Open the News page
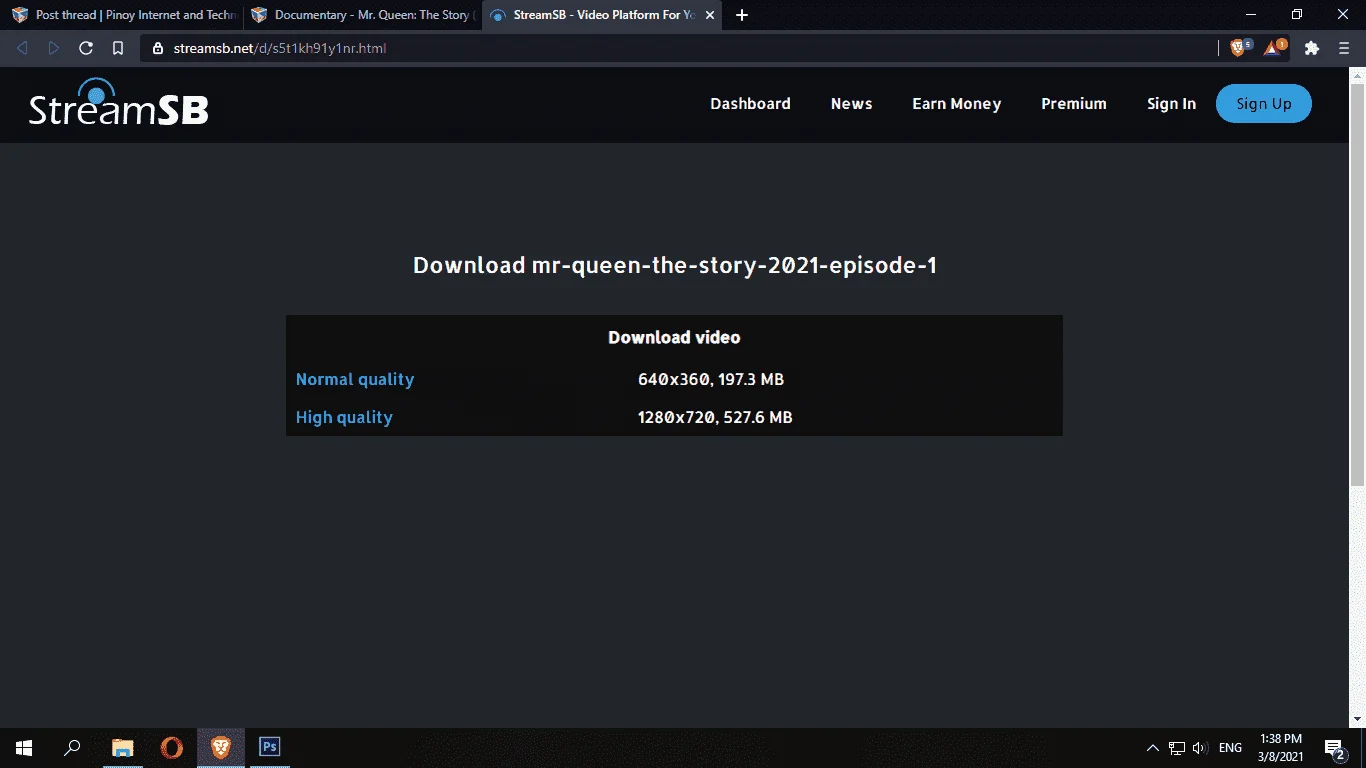This screenshot has width=1366, height=768. click(x=851, y=104)
